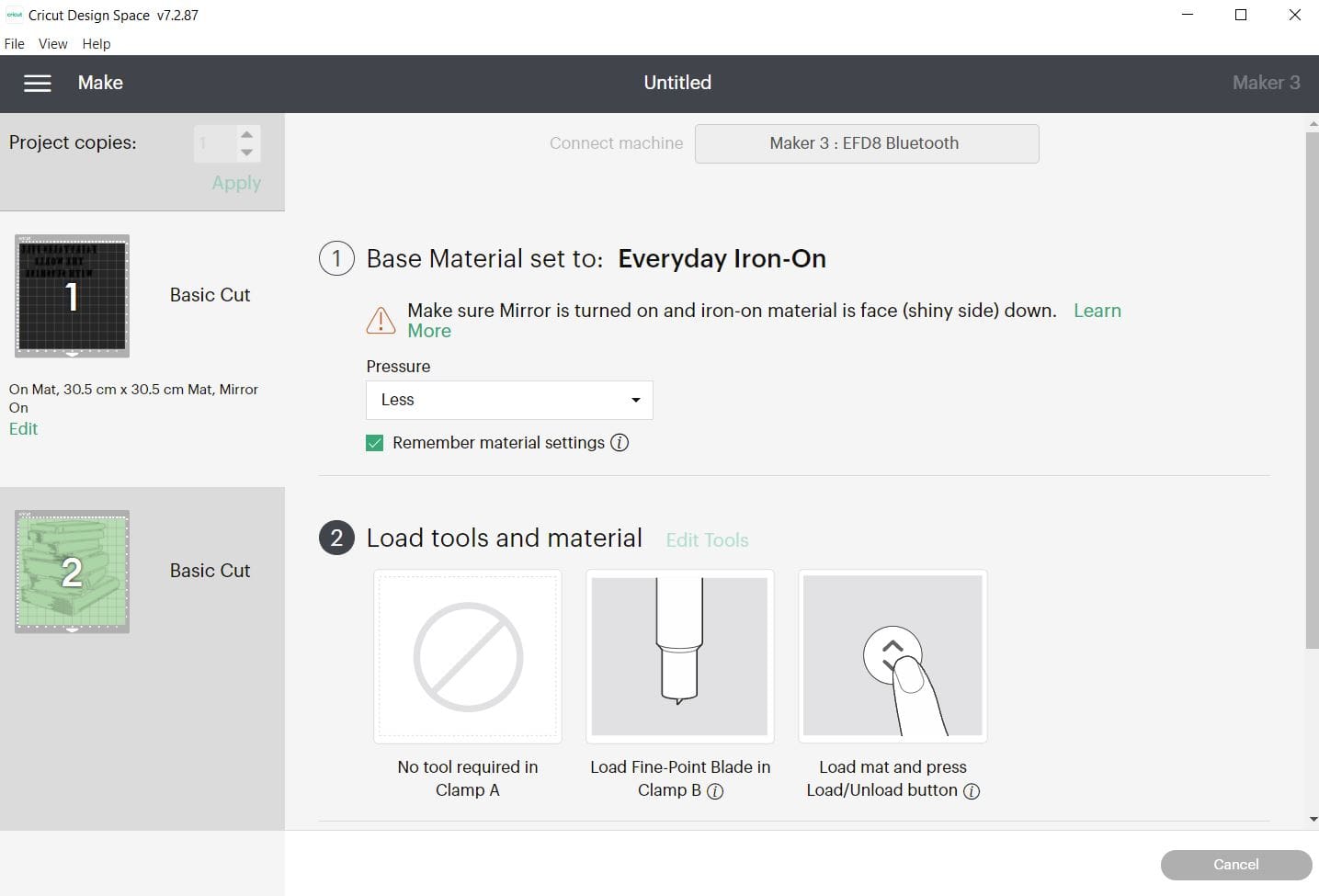Screen dimensions: 1319x896
Task: Open the Help menu
Action: coord(97,43)
